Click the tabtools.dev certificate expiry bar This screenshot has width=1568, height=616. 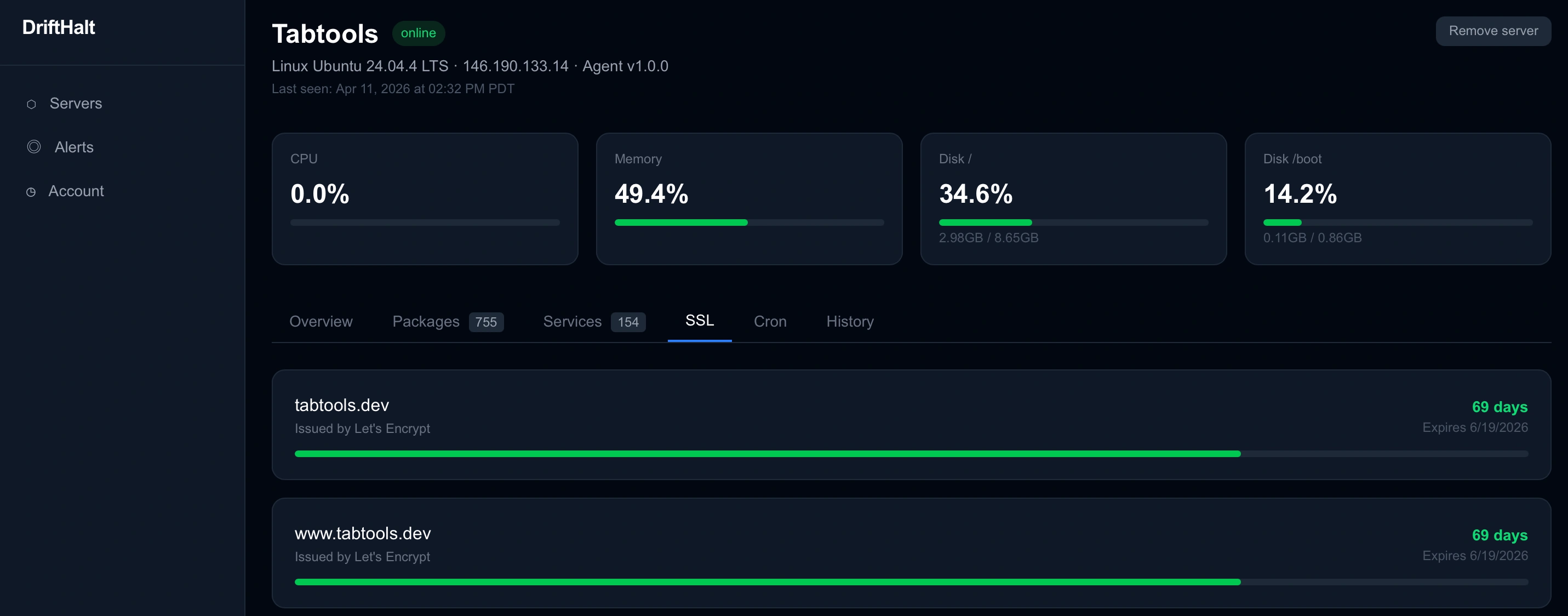911,454
